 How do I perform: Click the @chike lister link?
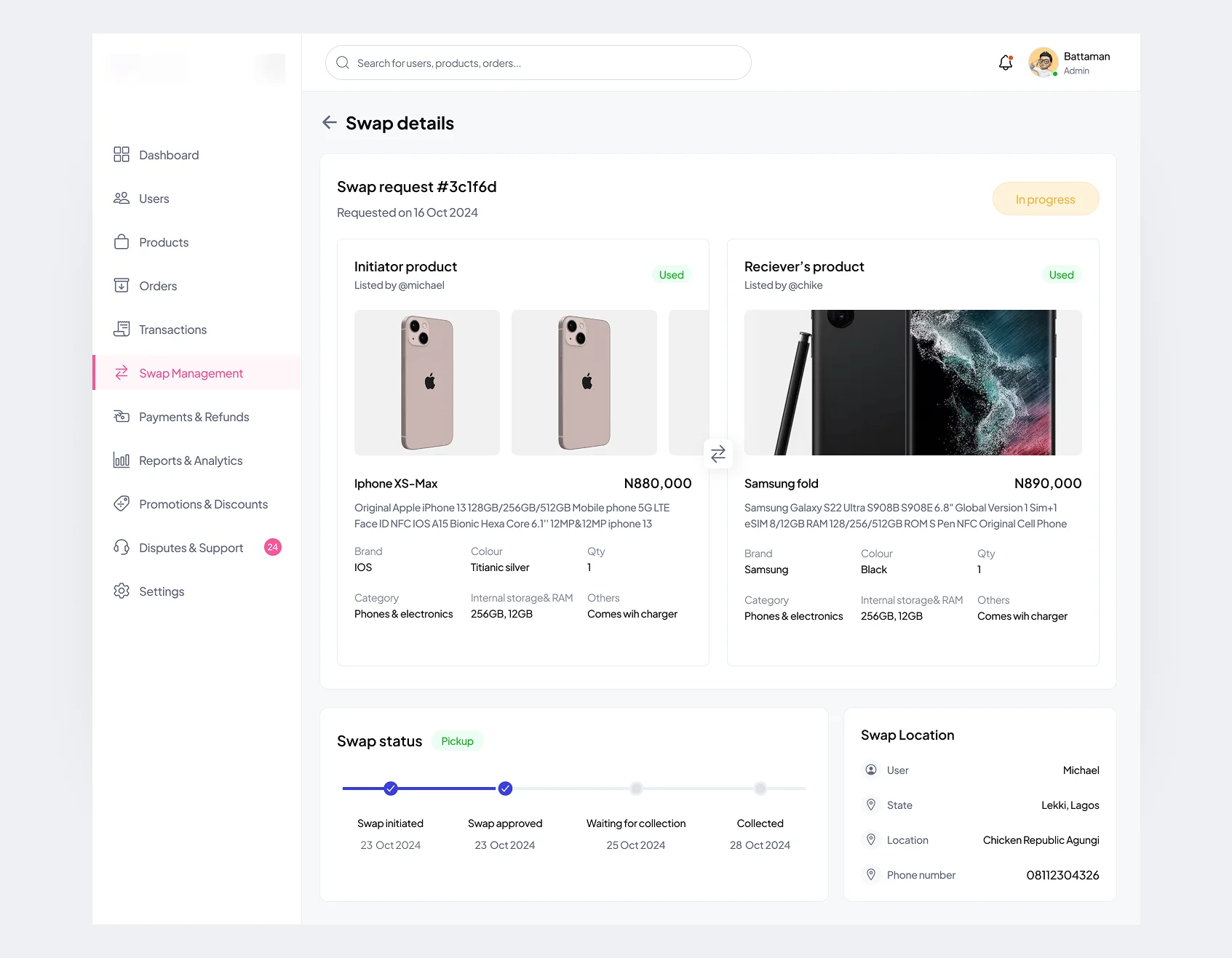(x=806, y=285)
